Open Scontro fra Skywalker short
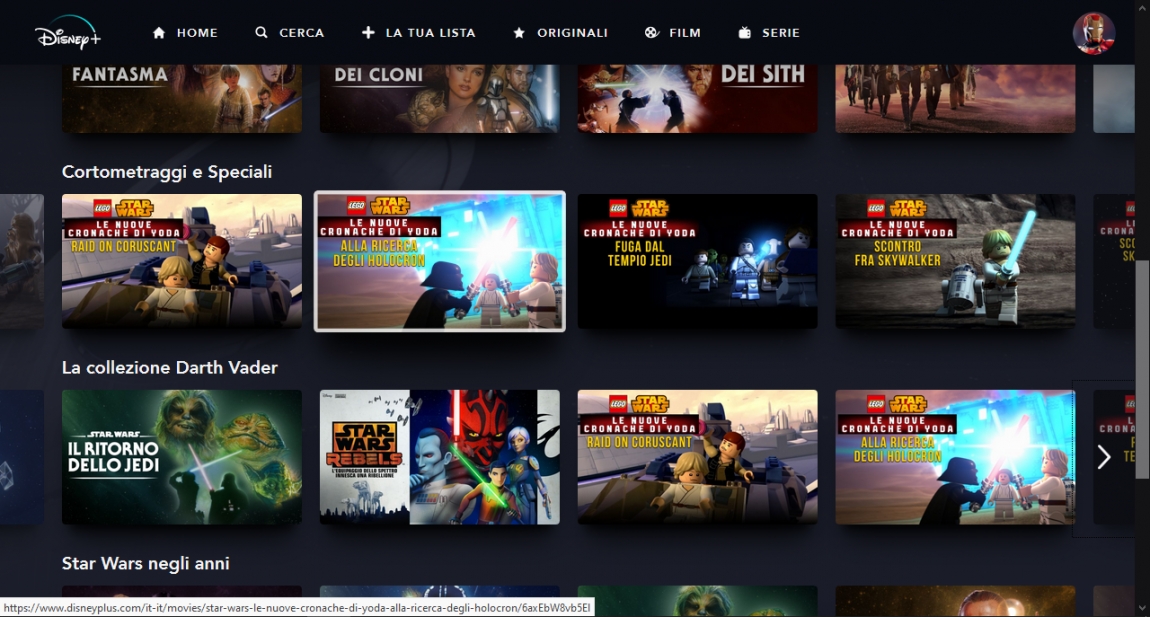Viewport: 1150px width, 617px height. (955, 261)
